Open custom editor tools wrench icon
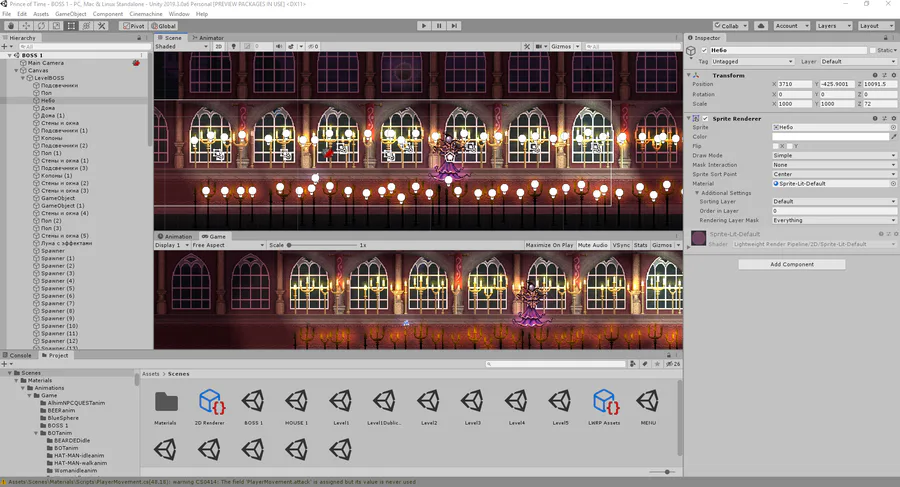The image size is (900, 487). pyautogui.click(x=102, y=26)
